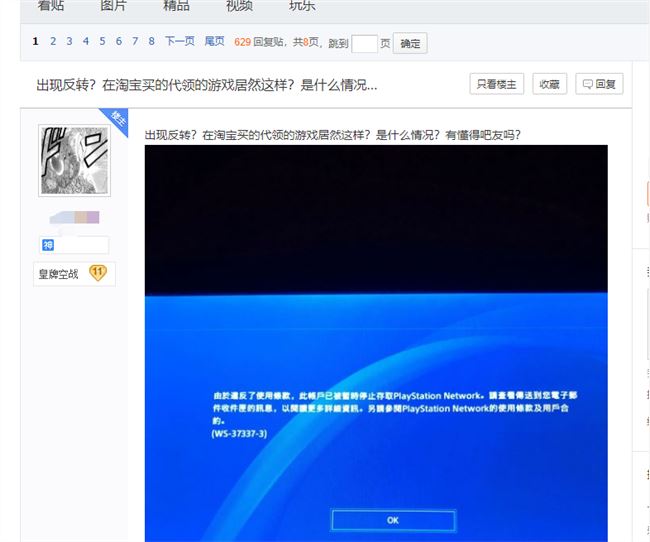Switch to the 图片 tab

pos(113,5)
